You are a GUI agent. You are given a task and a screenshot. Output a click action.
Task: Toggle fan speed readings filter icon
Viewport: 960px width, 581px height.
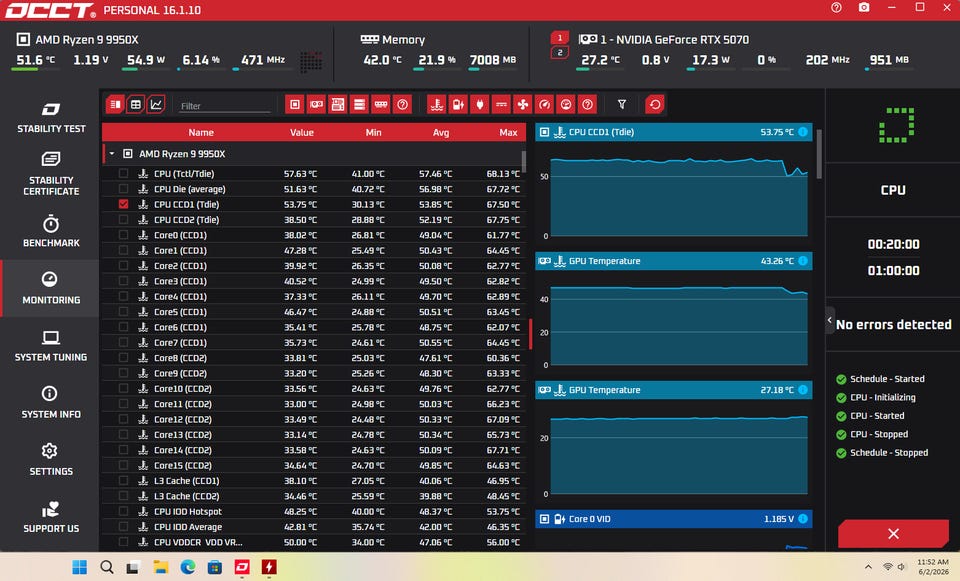click(x=522, y=105)
